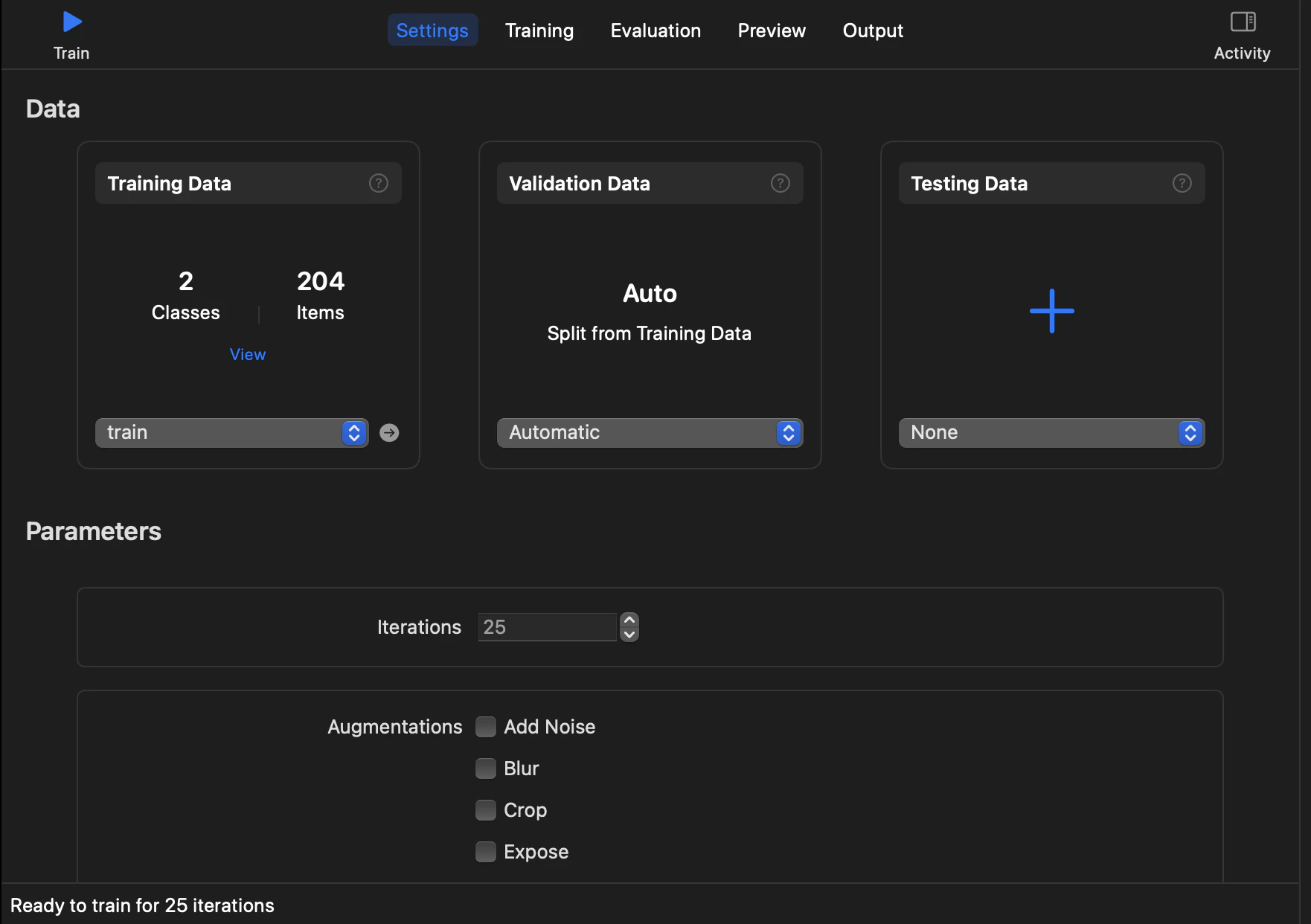Screen dimensions: 1311x924
Task: Click the 2 Classes count
Action: 186,295
